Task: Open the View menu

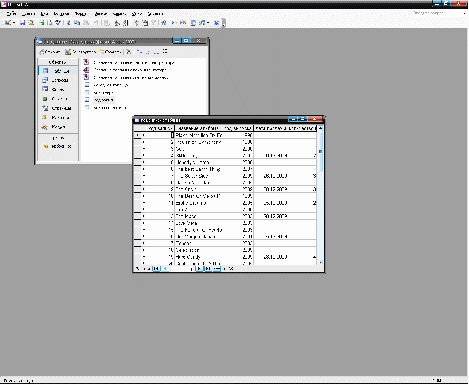Action: click(x=45, y=14)
